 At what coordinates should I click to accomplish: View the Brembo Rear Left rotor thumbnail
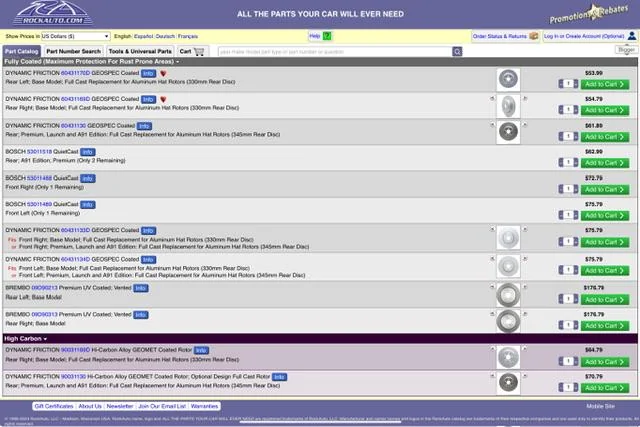coord(508,295)
